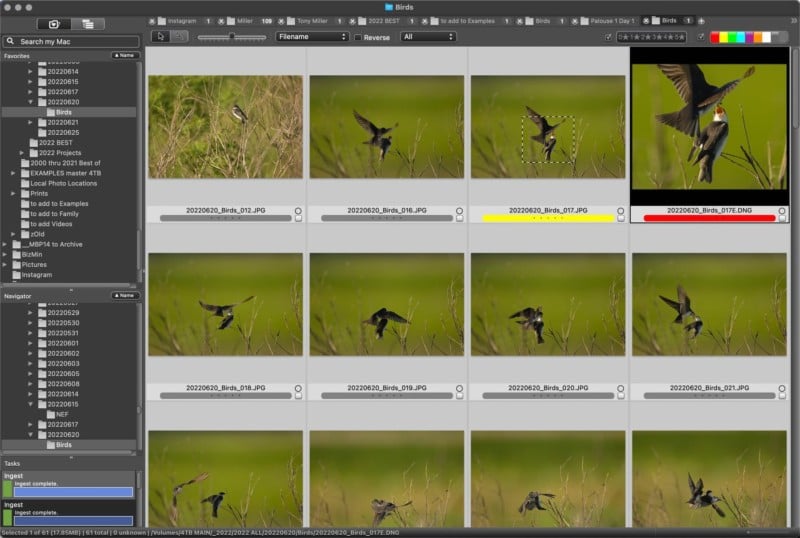Image resolution: width=800 pixels, height=538 pixels.
Task: Show hidden tabs with the double-arrow icon
Action: tap(794, 21)
